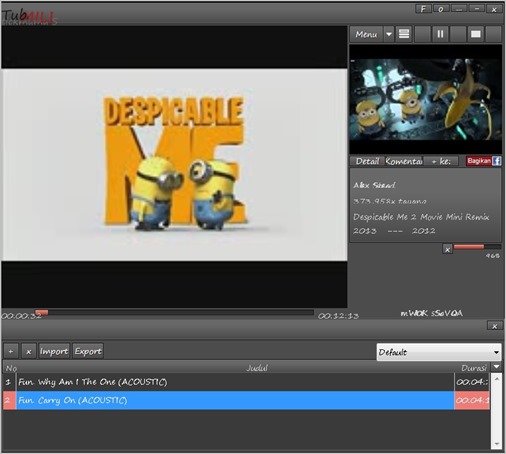Click the Facebook icon
This screenshot has width=506, height=454.
496,161
